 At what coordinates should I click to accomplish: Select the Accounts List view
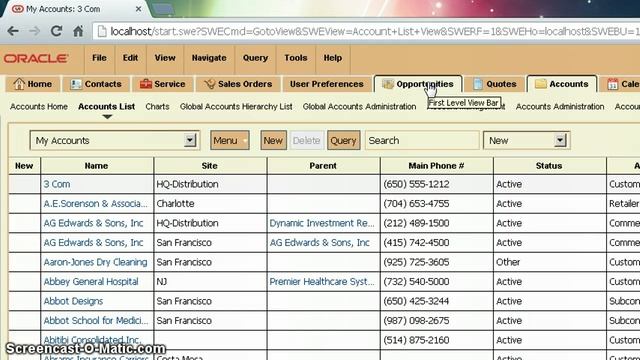tap(107, 107)
